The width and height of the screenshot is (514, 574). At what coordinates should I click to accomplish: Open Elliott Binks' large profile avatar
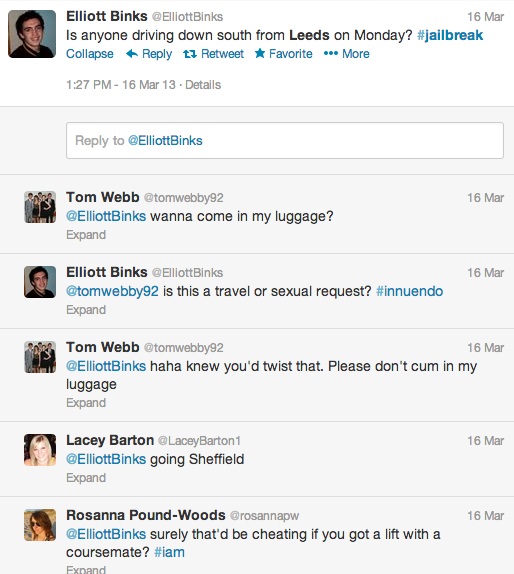(32, 34)
